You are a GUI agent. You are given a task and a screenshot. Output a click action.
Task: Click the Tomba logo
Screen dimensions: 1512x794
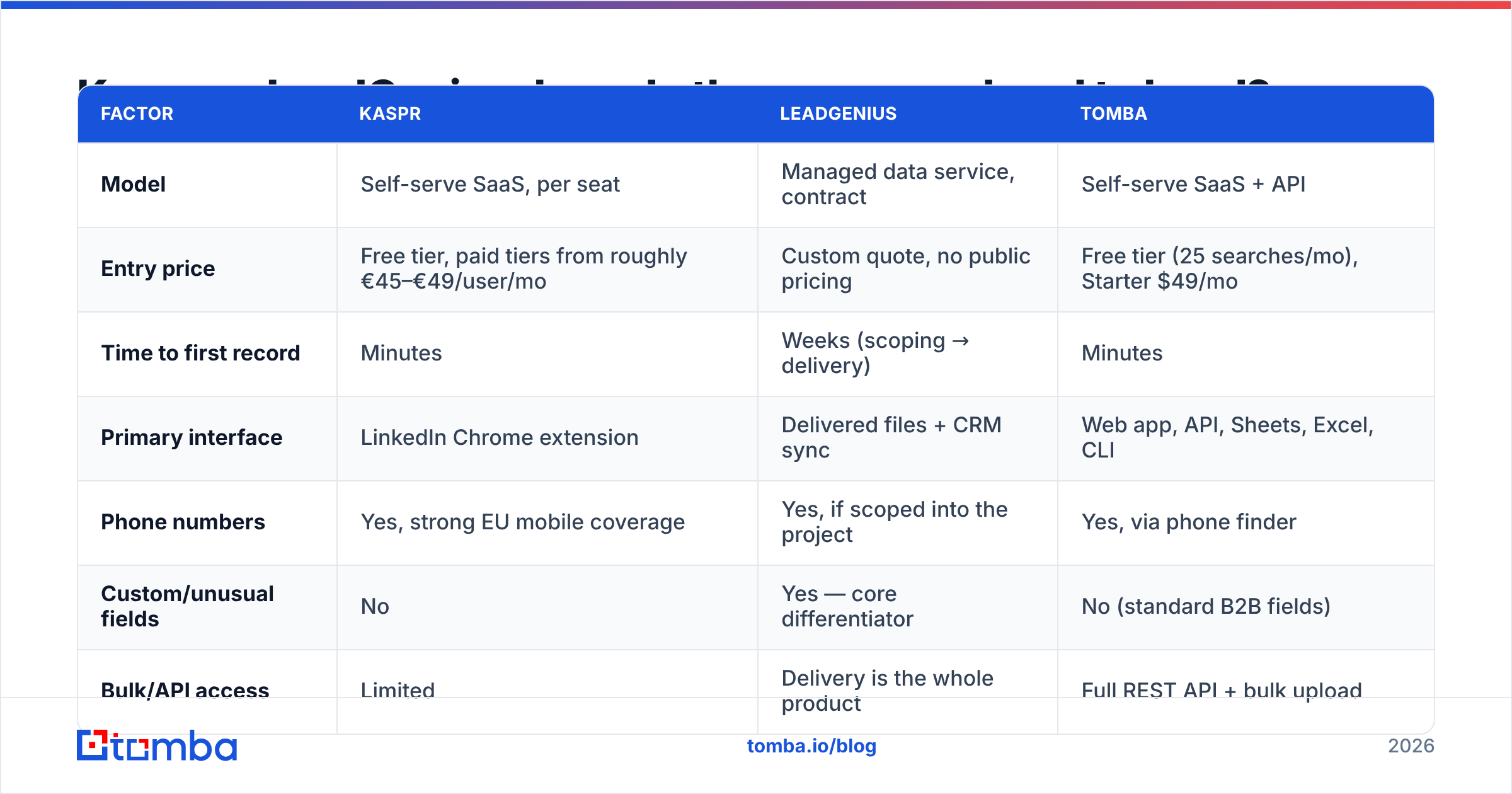coord(157,745)
